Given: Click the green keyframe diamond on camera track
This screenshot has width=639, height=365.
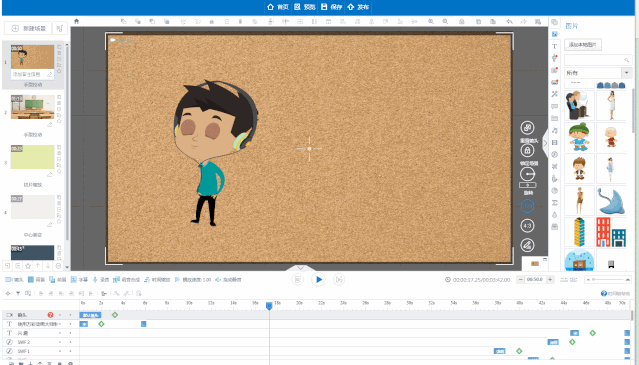Looking at the screenshot, I should tap(115, 315).
